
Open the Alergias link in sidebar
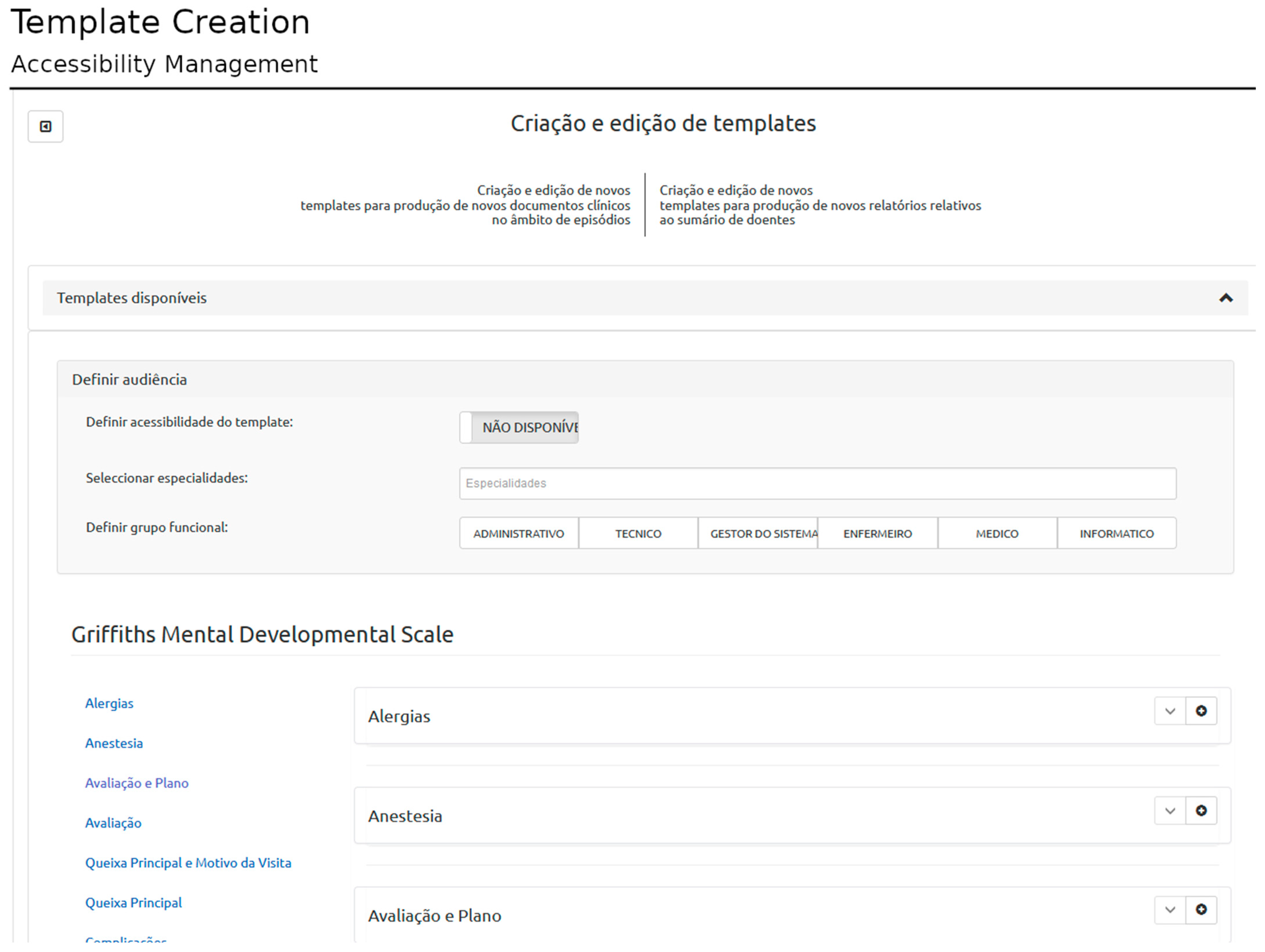pos(109,703)
